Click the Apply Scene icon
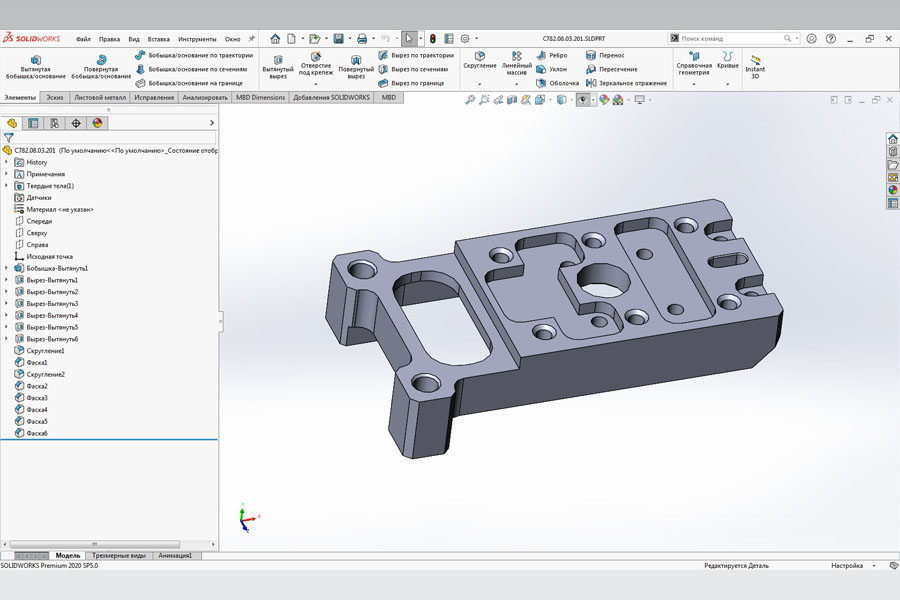Image resolution: width=900 pixels, height=600 pixels. pos(618,100)
